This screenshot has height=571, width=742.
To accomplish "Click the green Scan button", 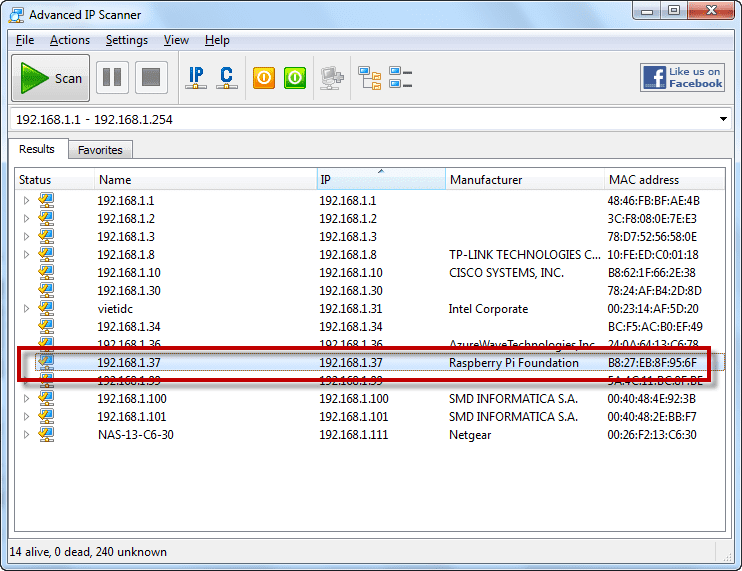I will [51, 78].
